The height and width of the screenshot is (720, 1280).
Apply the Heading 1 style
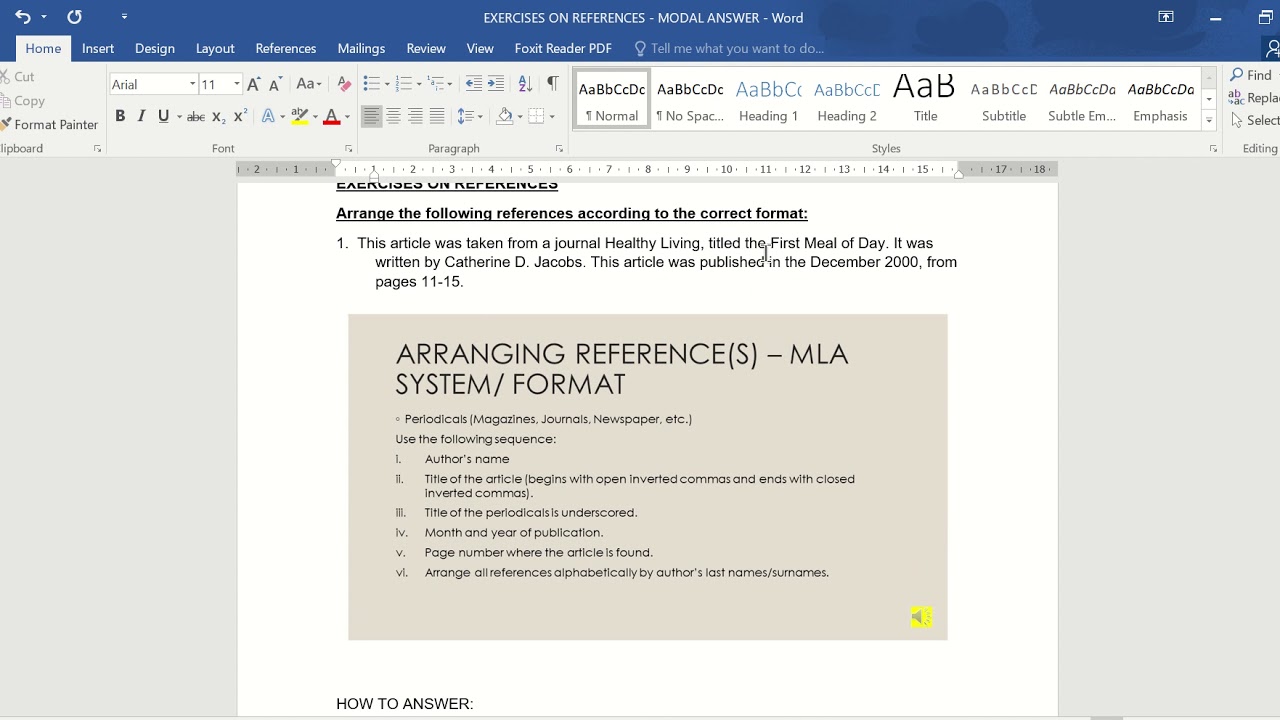[768, 98]
